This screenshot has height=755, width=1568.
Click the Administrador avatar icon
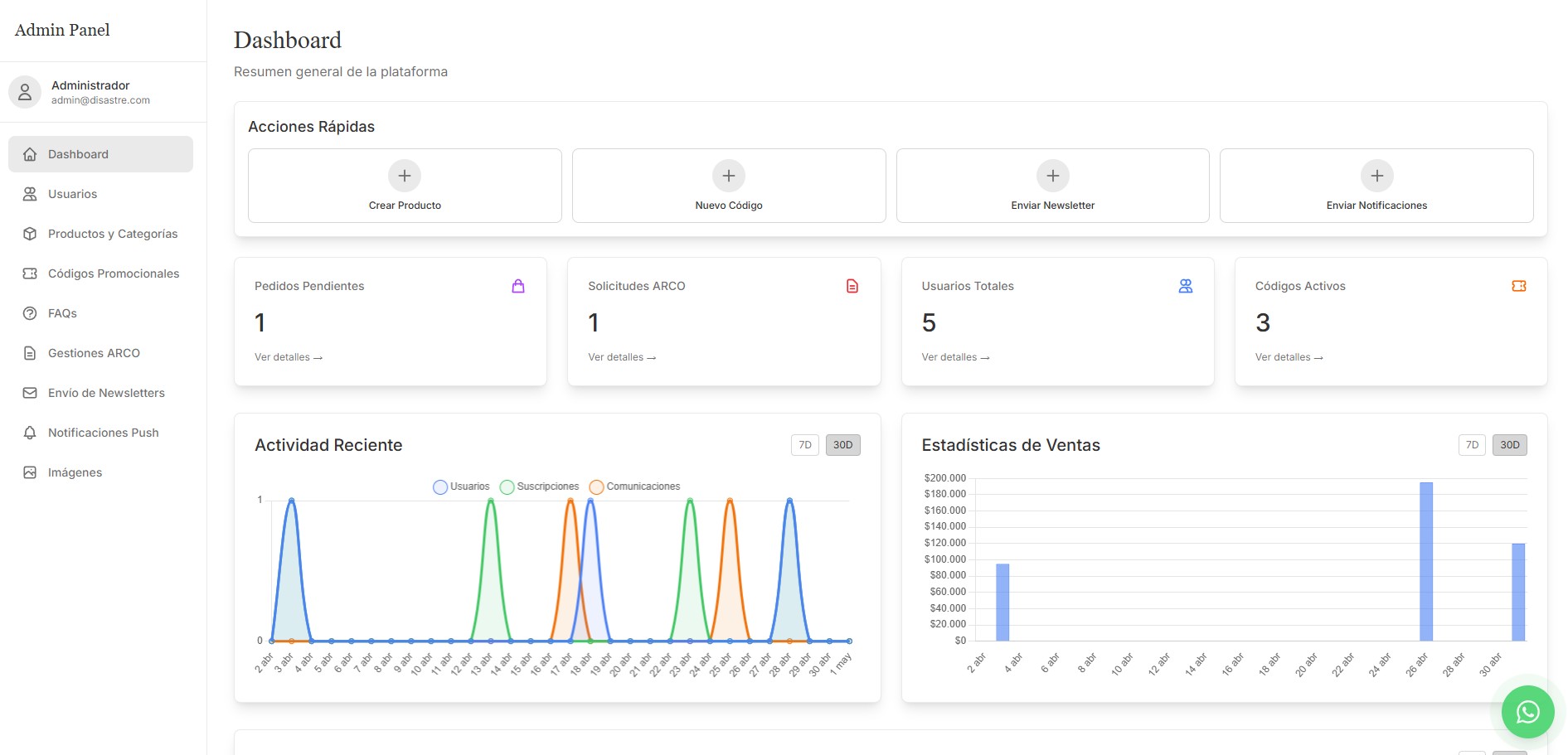point(25,92)
